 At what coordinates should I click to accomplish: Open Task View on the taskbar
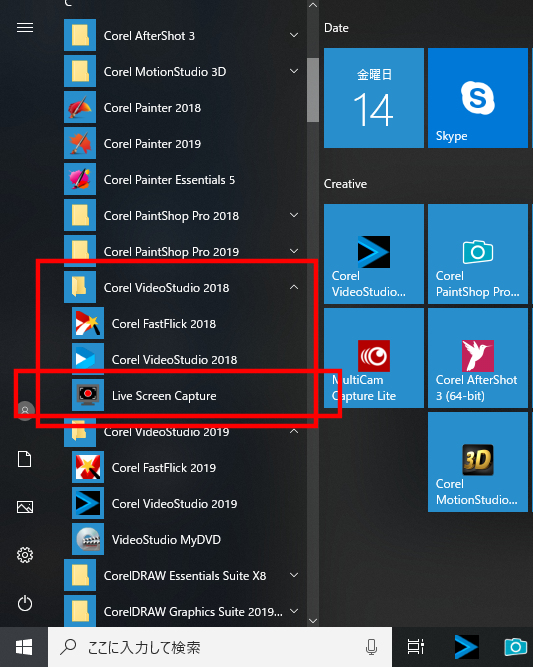click(416, 647)
